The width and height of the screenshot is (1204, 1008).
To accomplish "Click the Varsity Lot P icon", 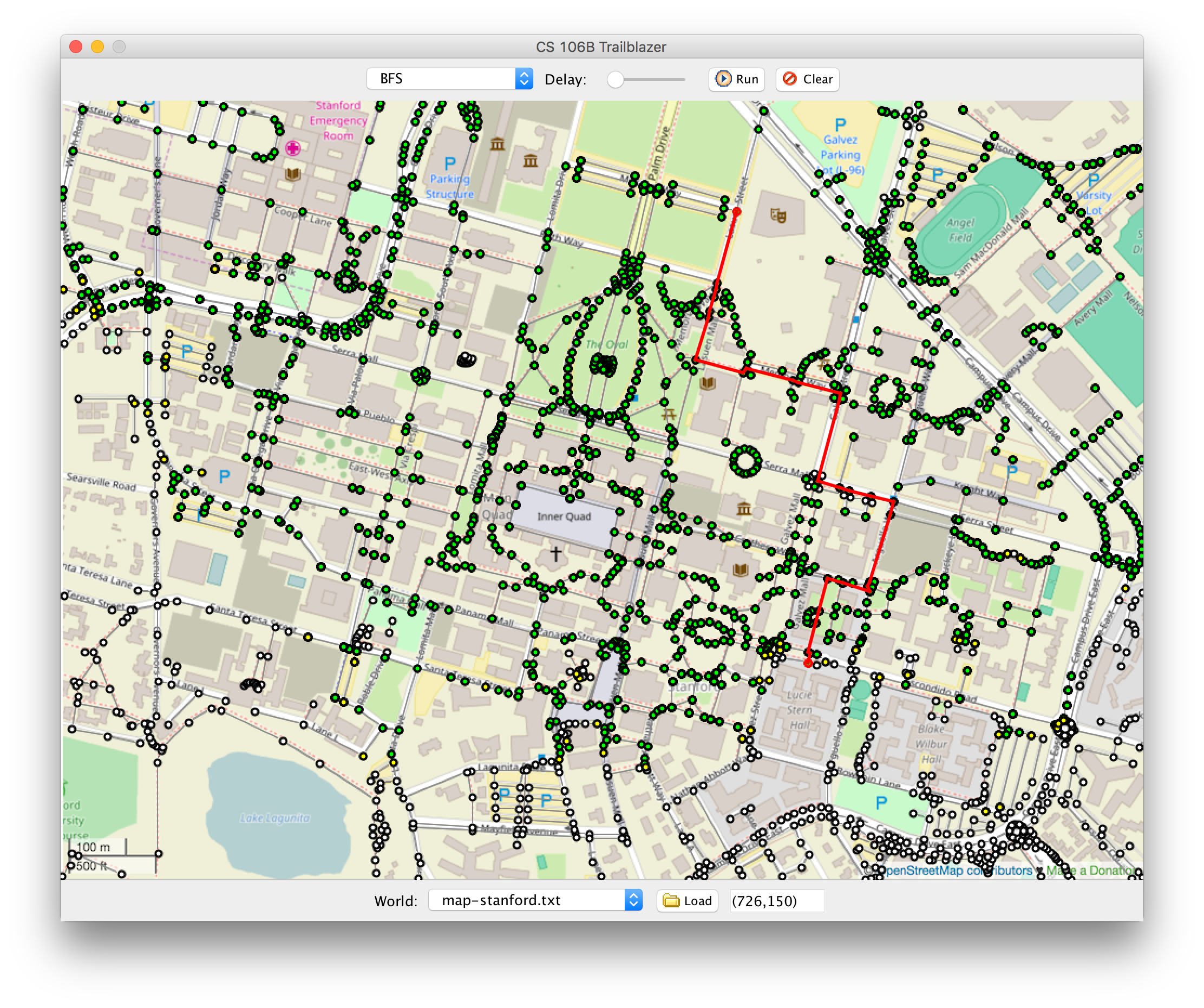I will pyautogui.click(x=1094, y=180).
